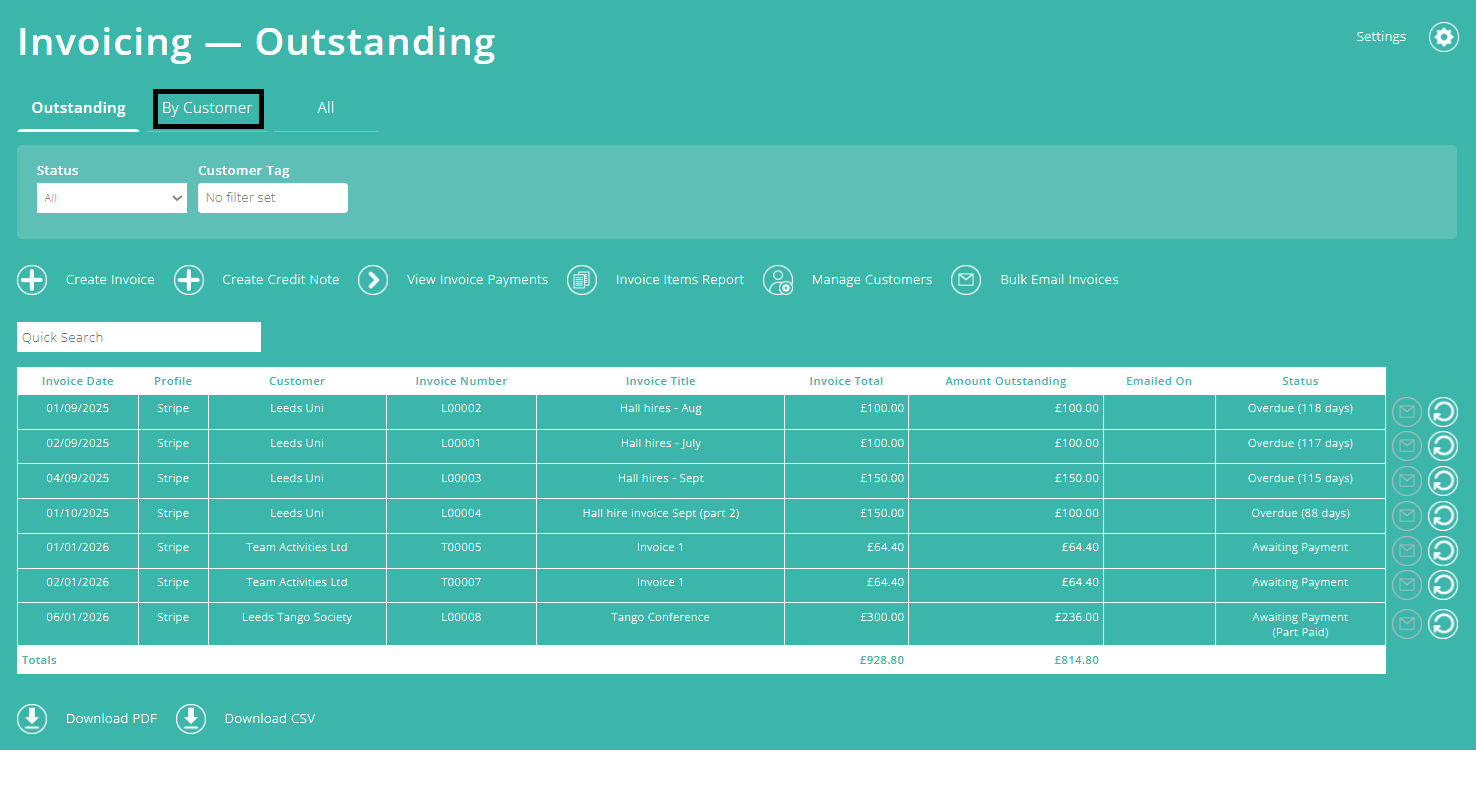Image resolution: width=1476 pixels, height=800 pixels.
Task: Open the Create Invoice action
Action: 86,280
